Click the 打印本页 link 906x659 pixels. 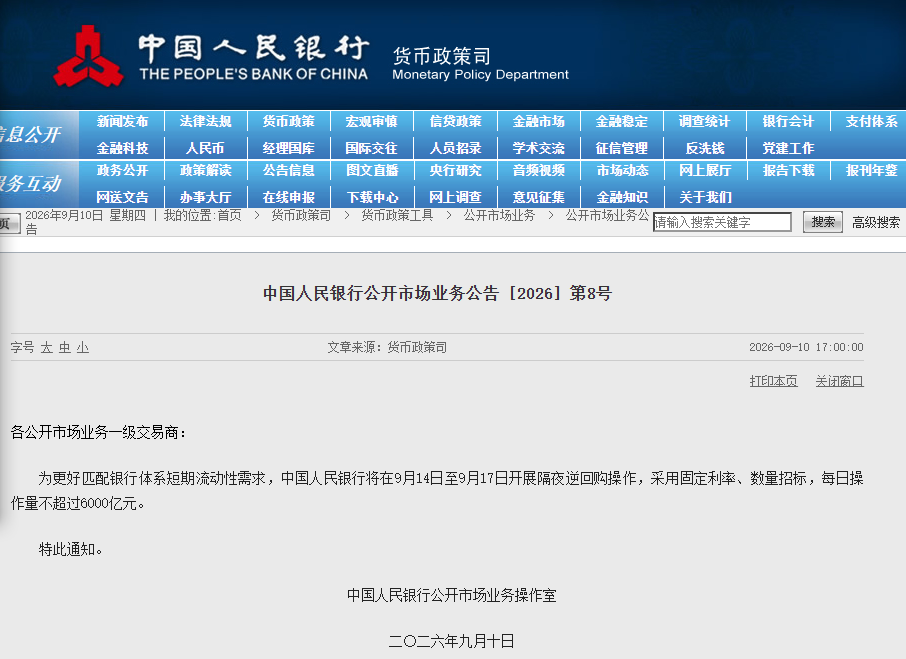pos(773,381)
